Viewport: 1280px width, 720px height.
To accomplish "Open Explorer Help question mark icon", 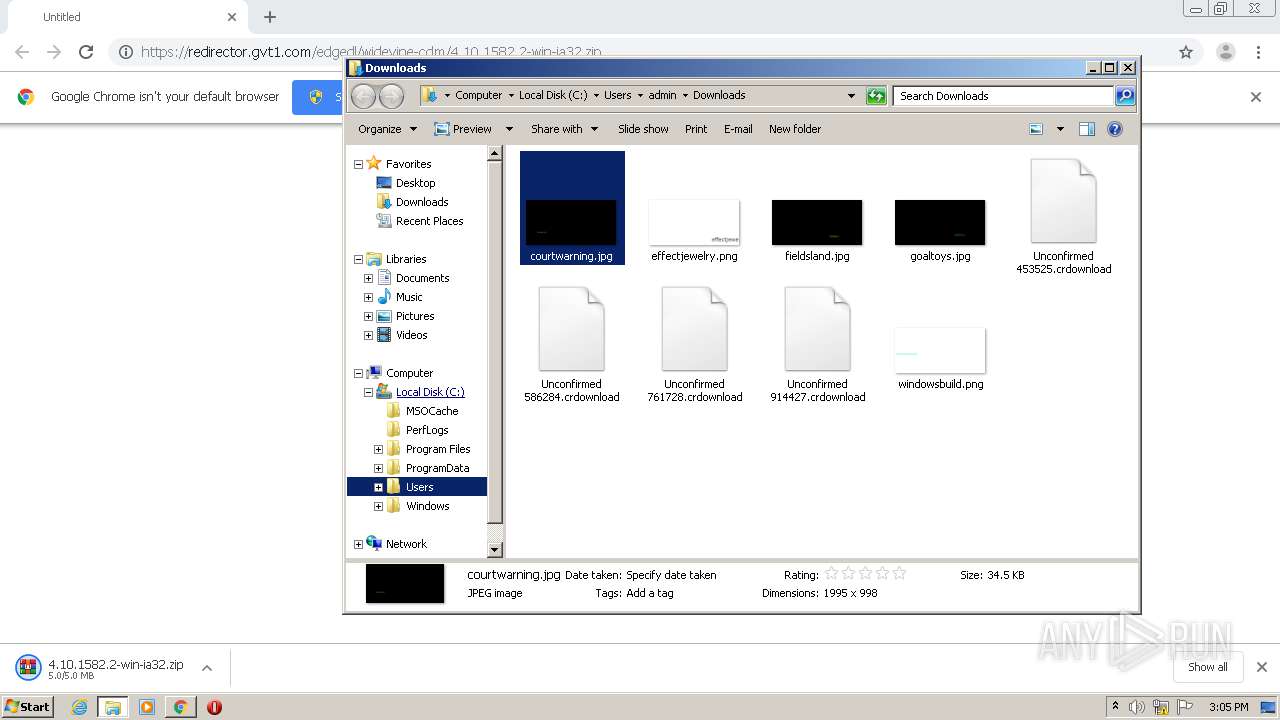I will 1115,129.
